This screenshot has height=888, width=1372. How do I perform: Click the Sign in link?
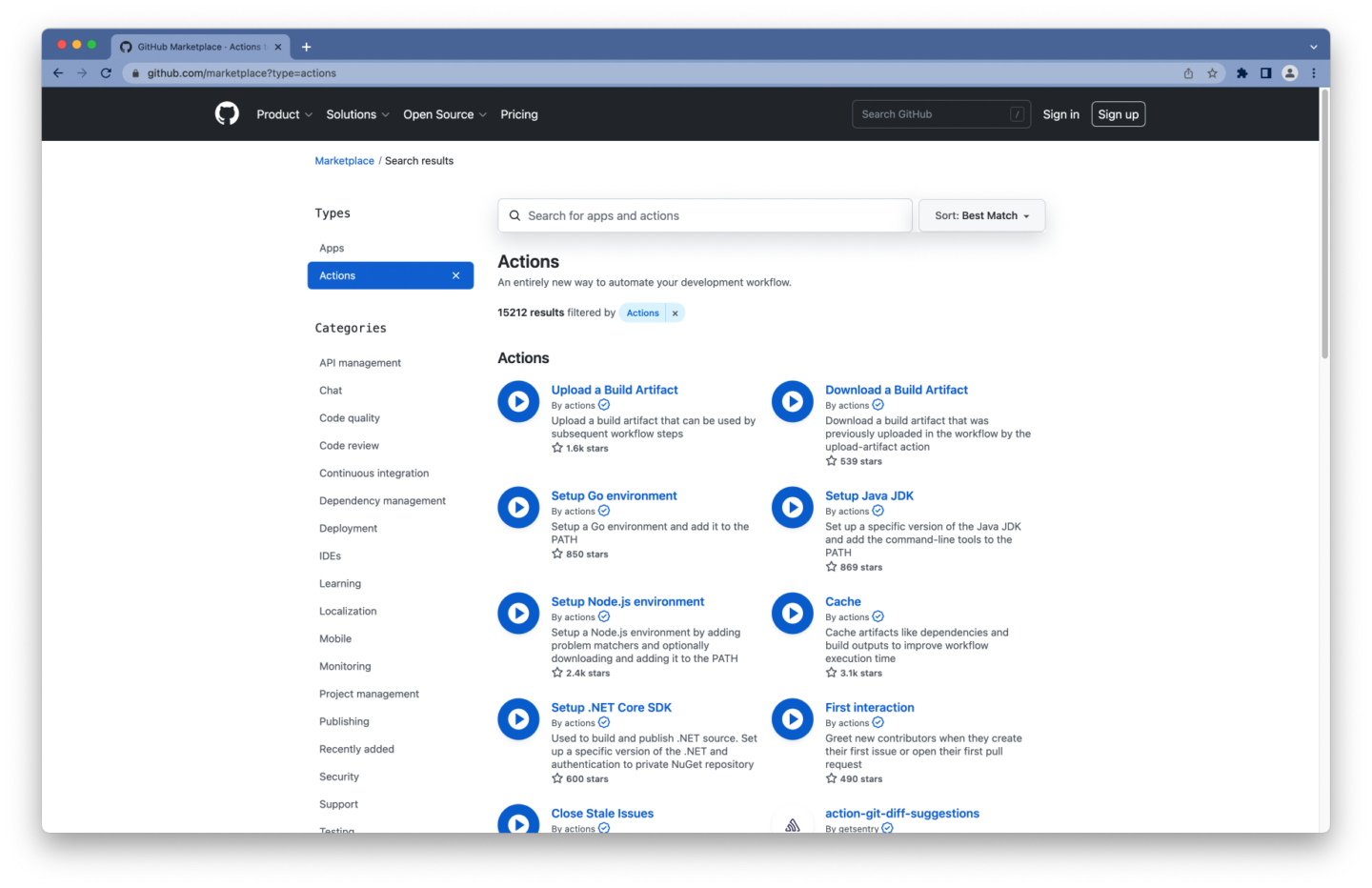(x=1060, y=114)
